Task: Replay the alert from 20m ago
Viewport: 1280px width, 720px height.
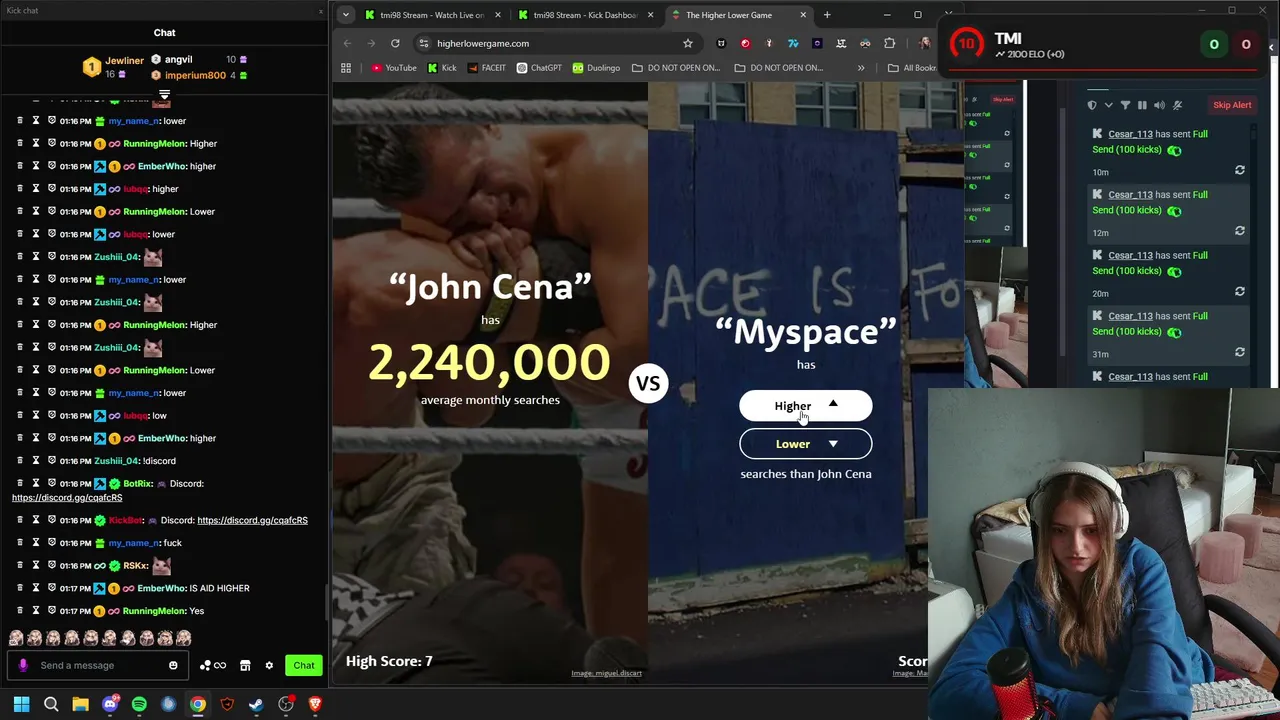Action: pos(1240,292)
